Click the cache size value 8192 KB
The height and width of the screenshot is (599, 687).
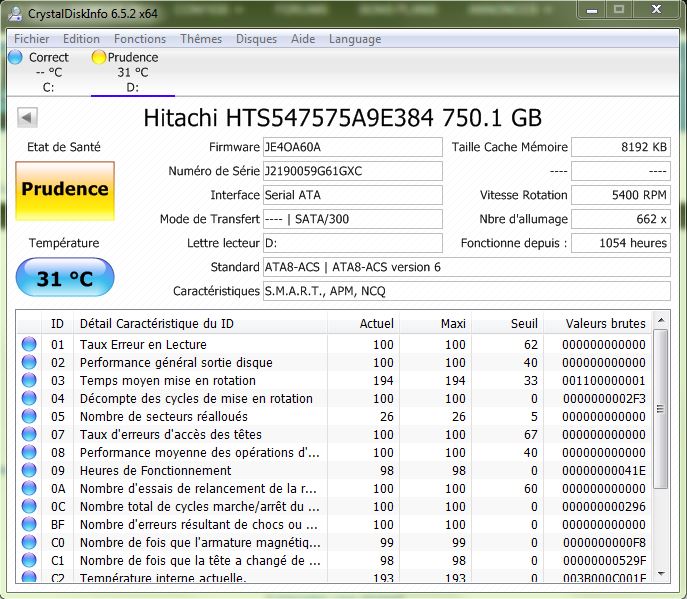click(621, 147)
